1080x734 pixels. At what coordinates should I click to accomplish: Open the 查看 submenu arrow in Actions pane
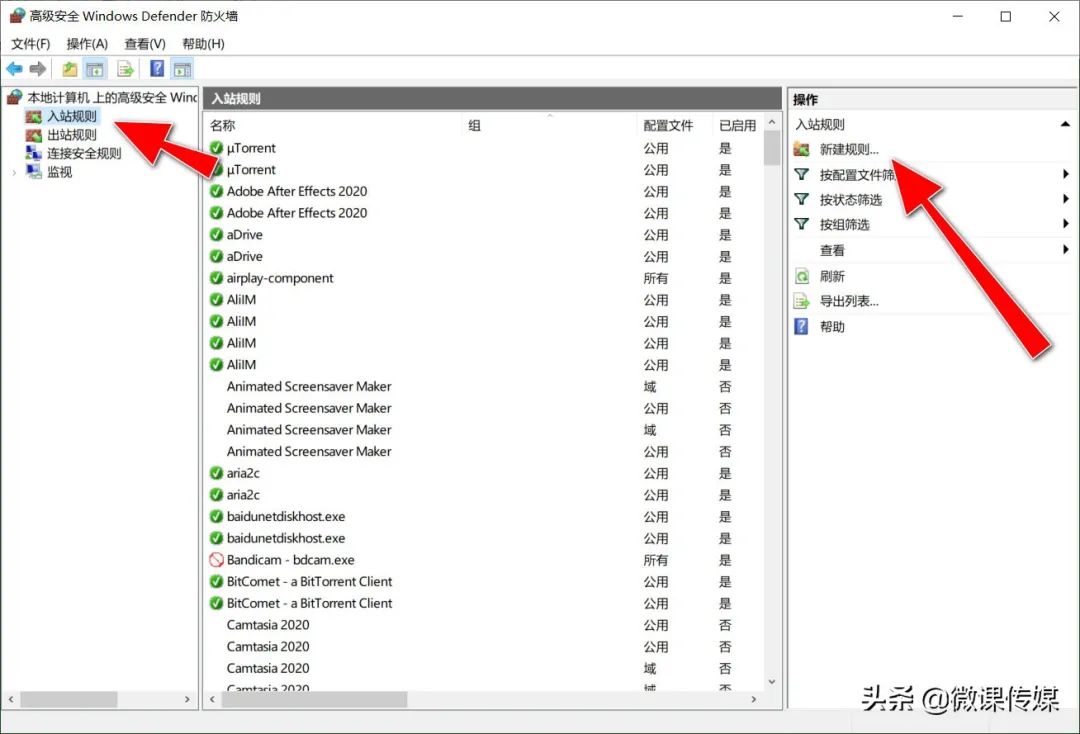(1066, 249)
